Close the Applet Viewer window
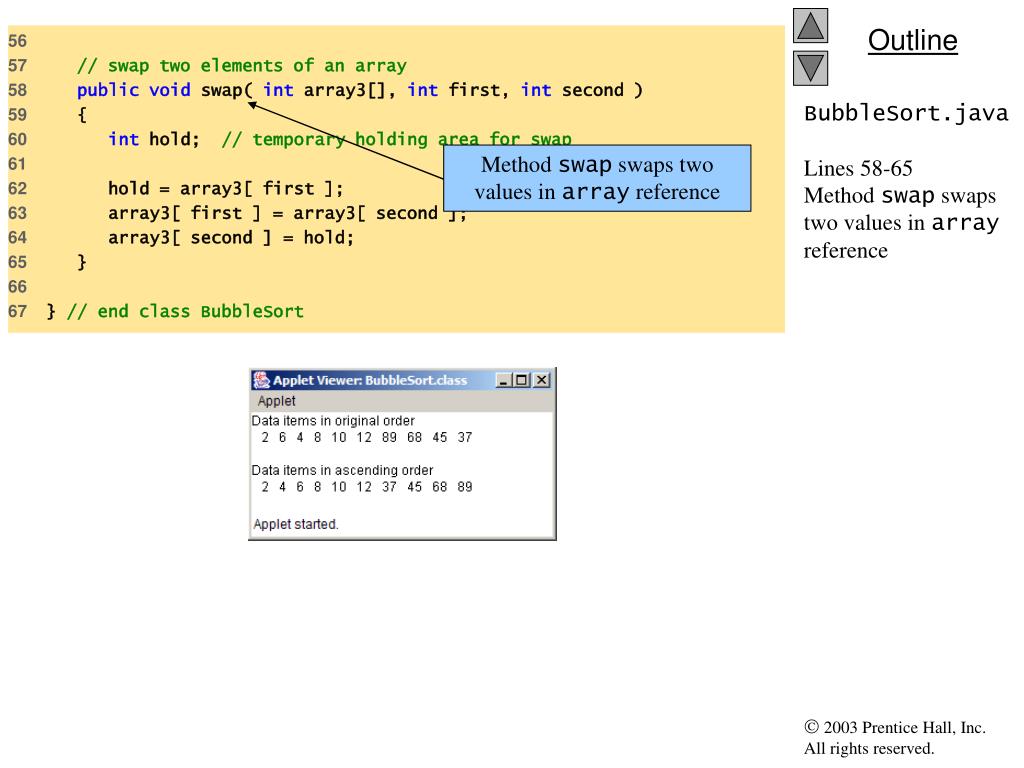The image size is (1024, 768). tap(541, 380)
